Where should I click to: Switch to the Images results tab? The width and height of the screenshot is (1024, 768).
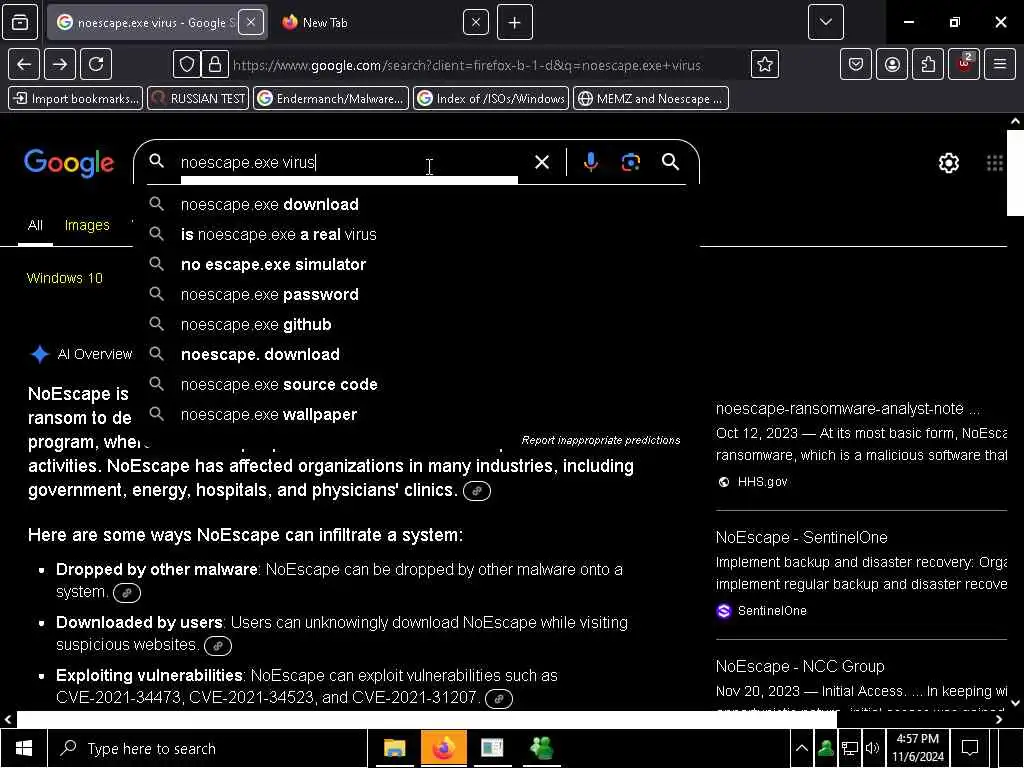pyautogui.click(x=87, y=225)
